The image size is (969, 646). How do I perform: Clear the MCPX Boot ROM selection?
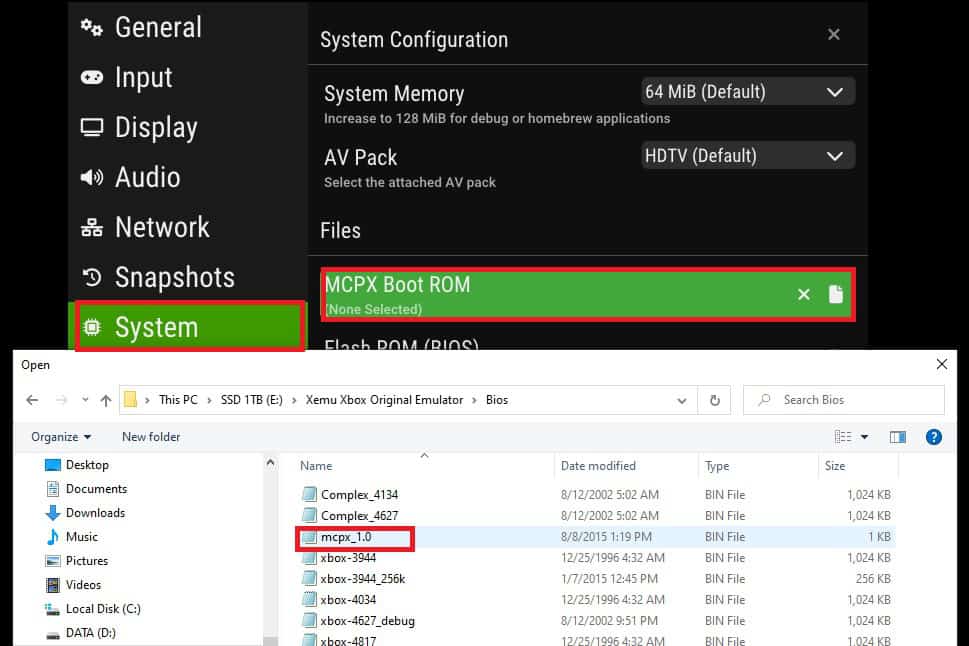pos(803,294)
